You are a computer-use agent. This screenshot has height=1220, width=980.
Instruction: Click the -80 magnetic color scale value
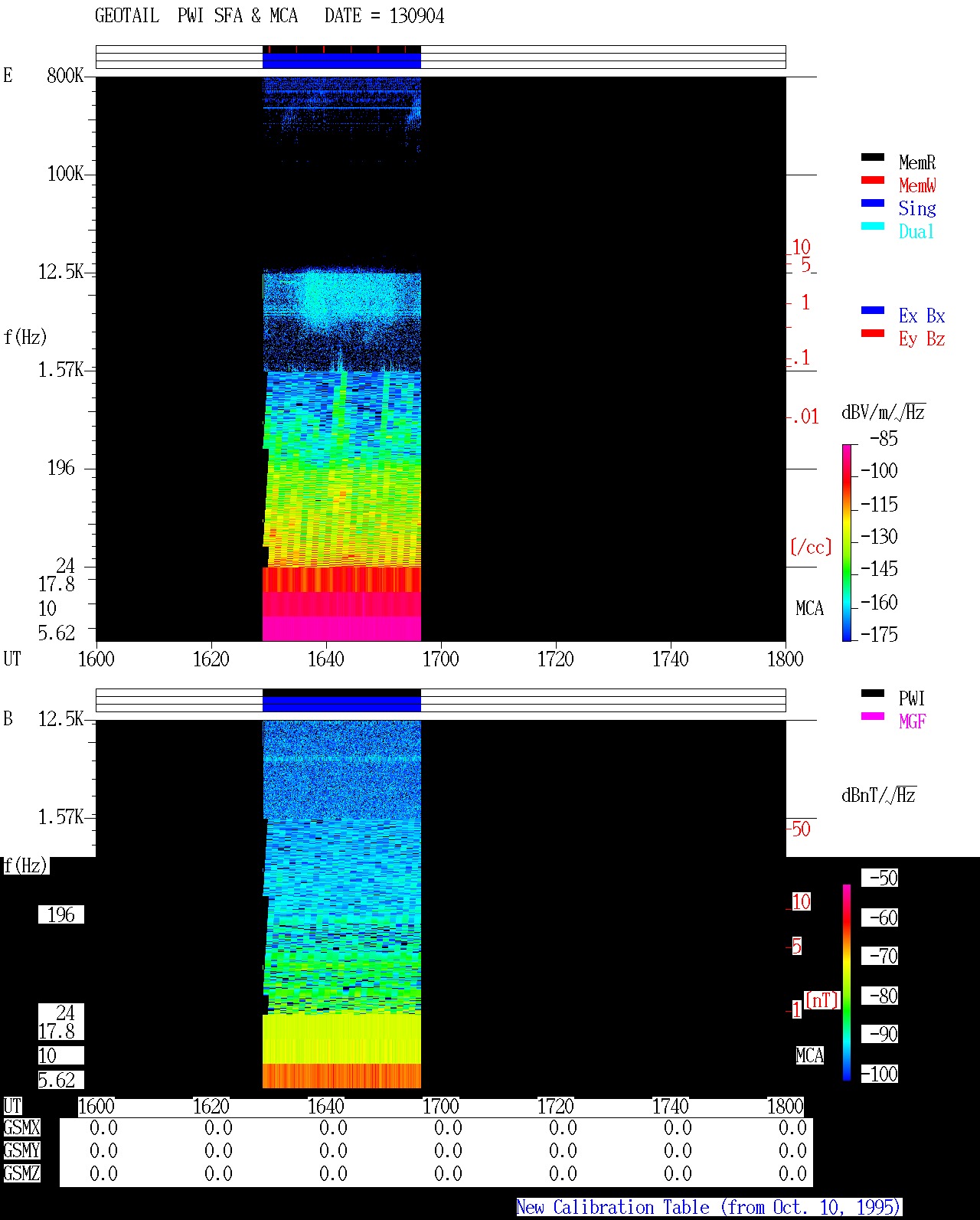[880, 996]
